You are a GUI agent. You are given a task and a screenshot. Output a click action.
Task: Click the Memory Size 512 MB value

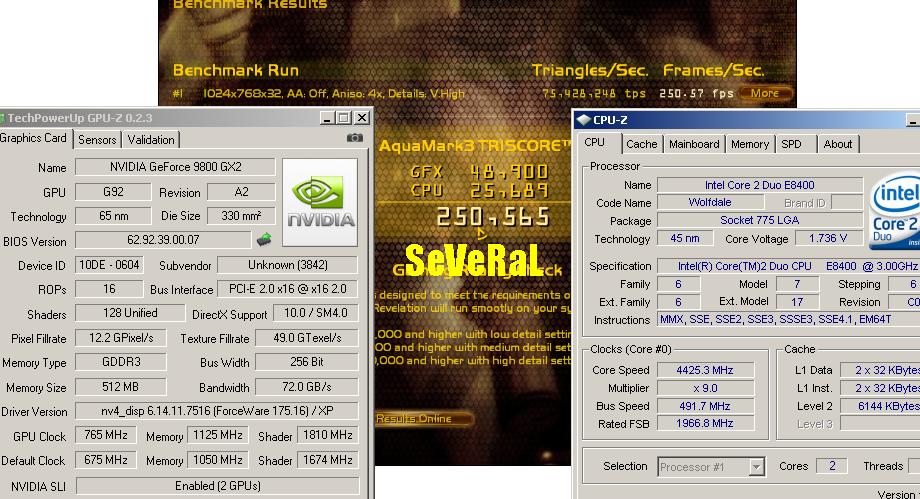coord(121,387)
